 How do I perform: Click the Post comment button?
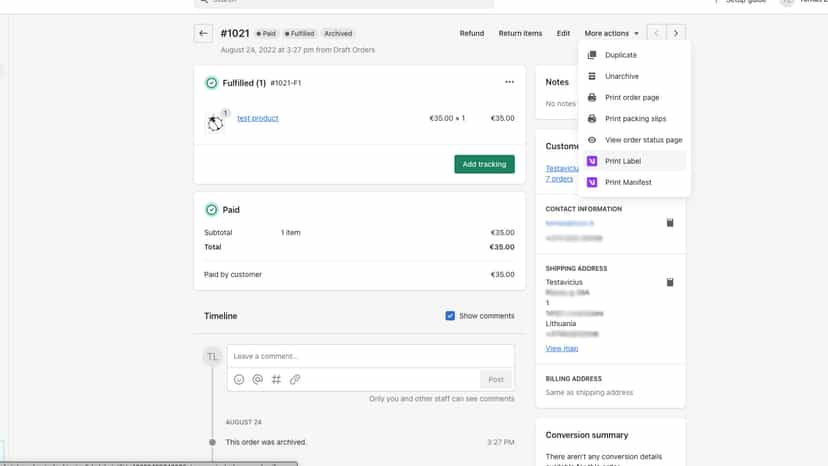pyautogui.click(x=496, y=379)
